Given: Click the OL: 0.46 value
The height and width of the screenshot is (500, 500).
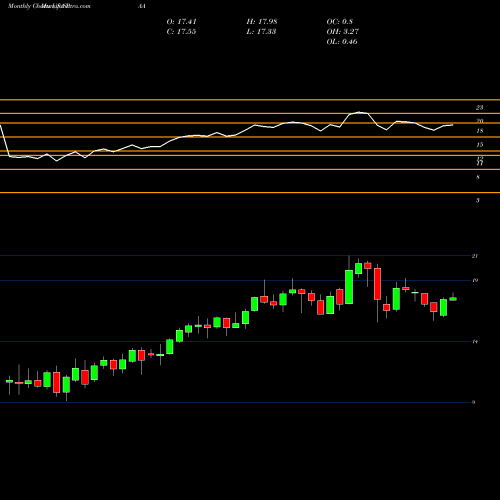Looking at the screenshot, I should click(x=342, y=42).
